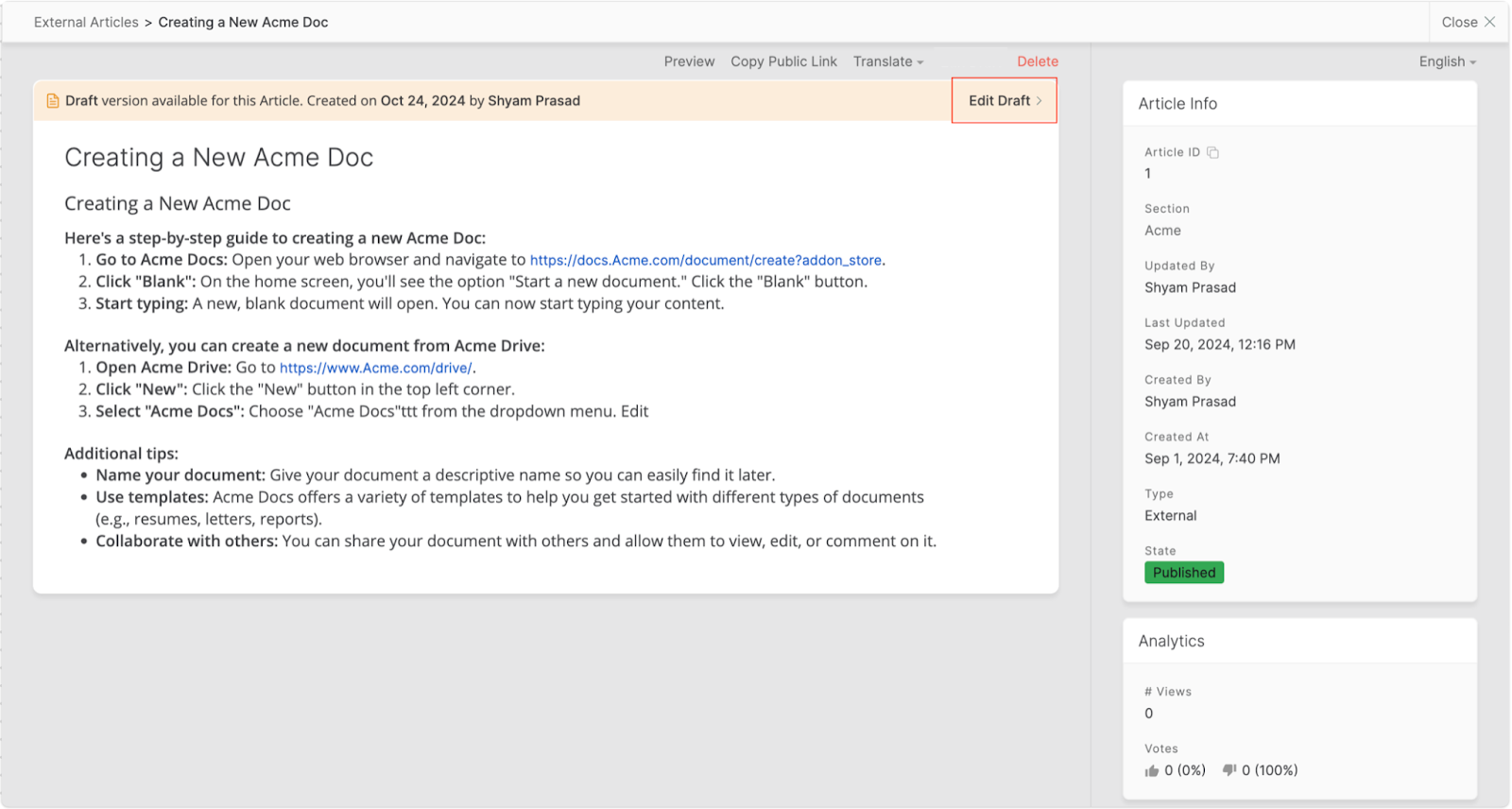Screen dimensions: 1512x809
Task: Click the thumbs-up vote icon
Action: 1151,771
